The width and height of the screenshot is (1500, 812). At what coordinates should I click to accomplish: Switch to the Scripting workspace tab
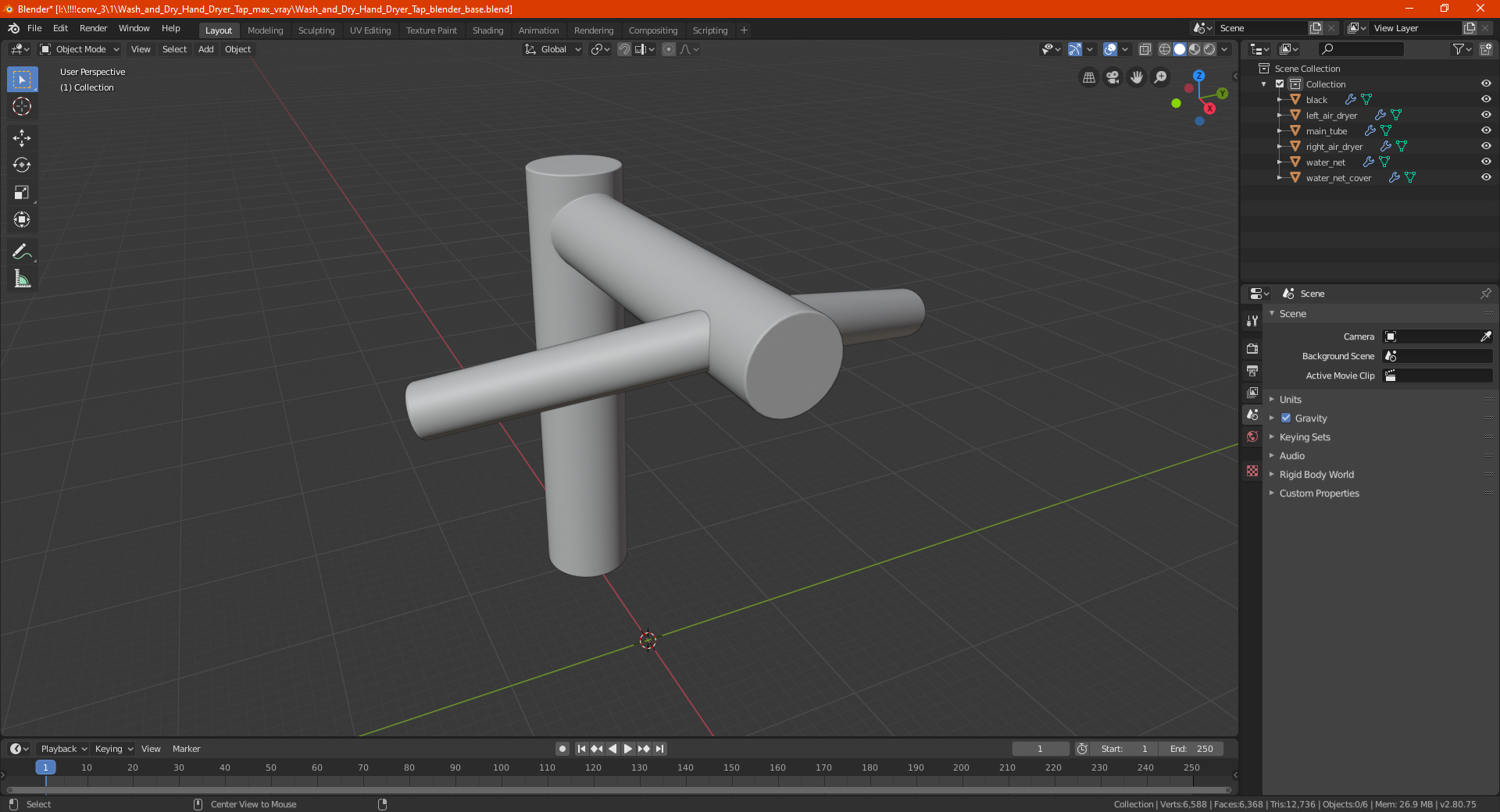(709, 30)
